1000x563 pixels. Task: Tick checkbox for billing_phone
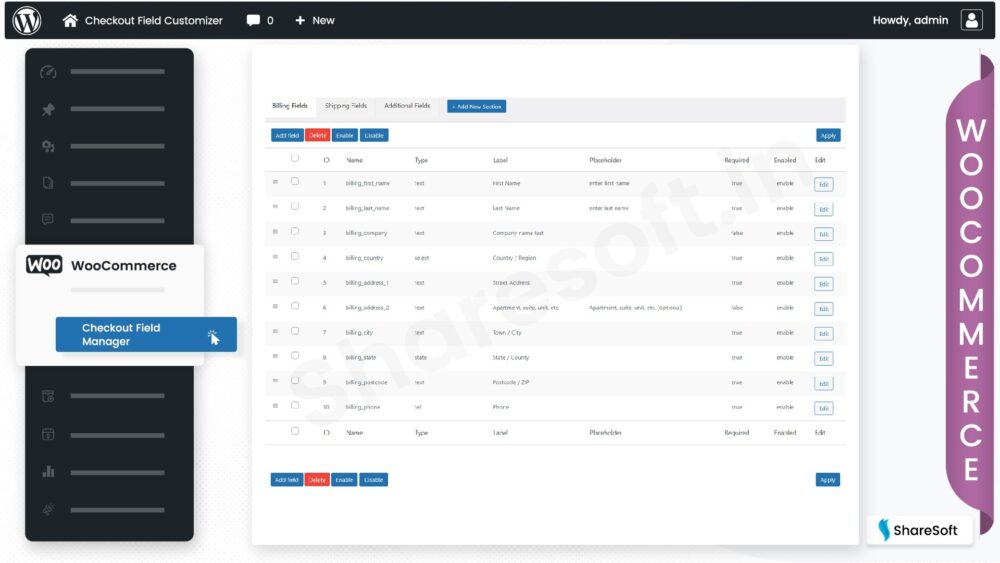tap(295, 406)
